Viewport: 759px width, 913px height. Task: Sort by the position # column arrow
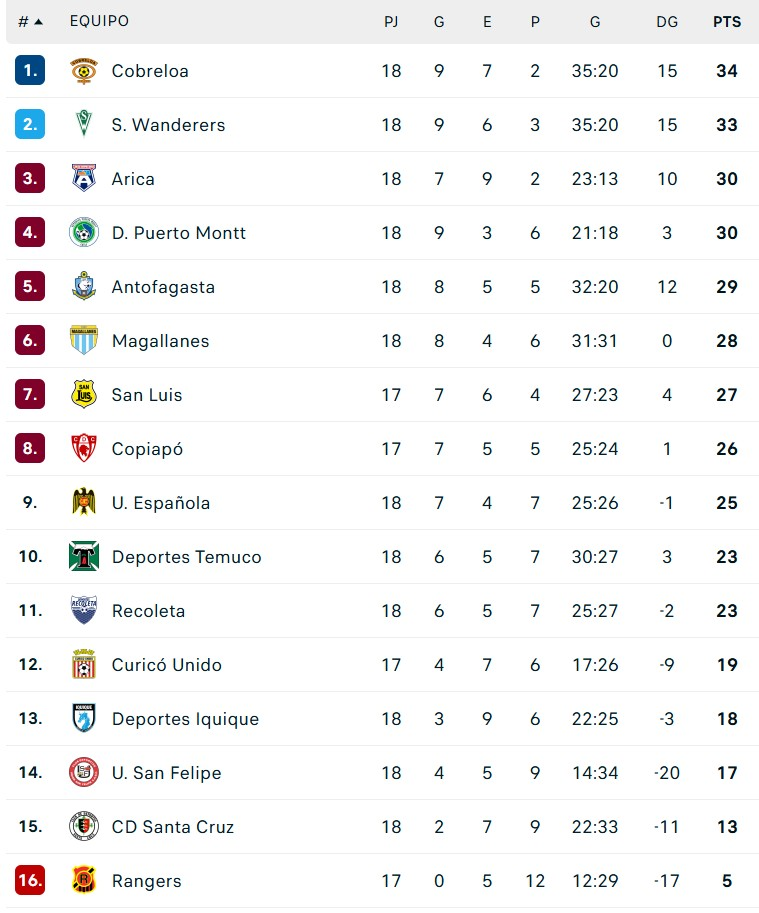[38, 22]
